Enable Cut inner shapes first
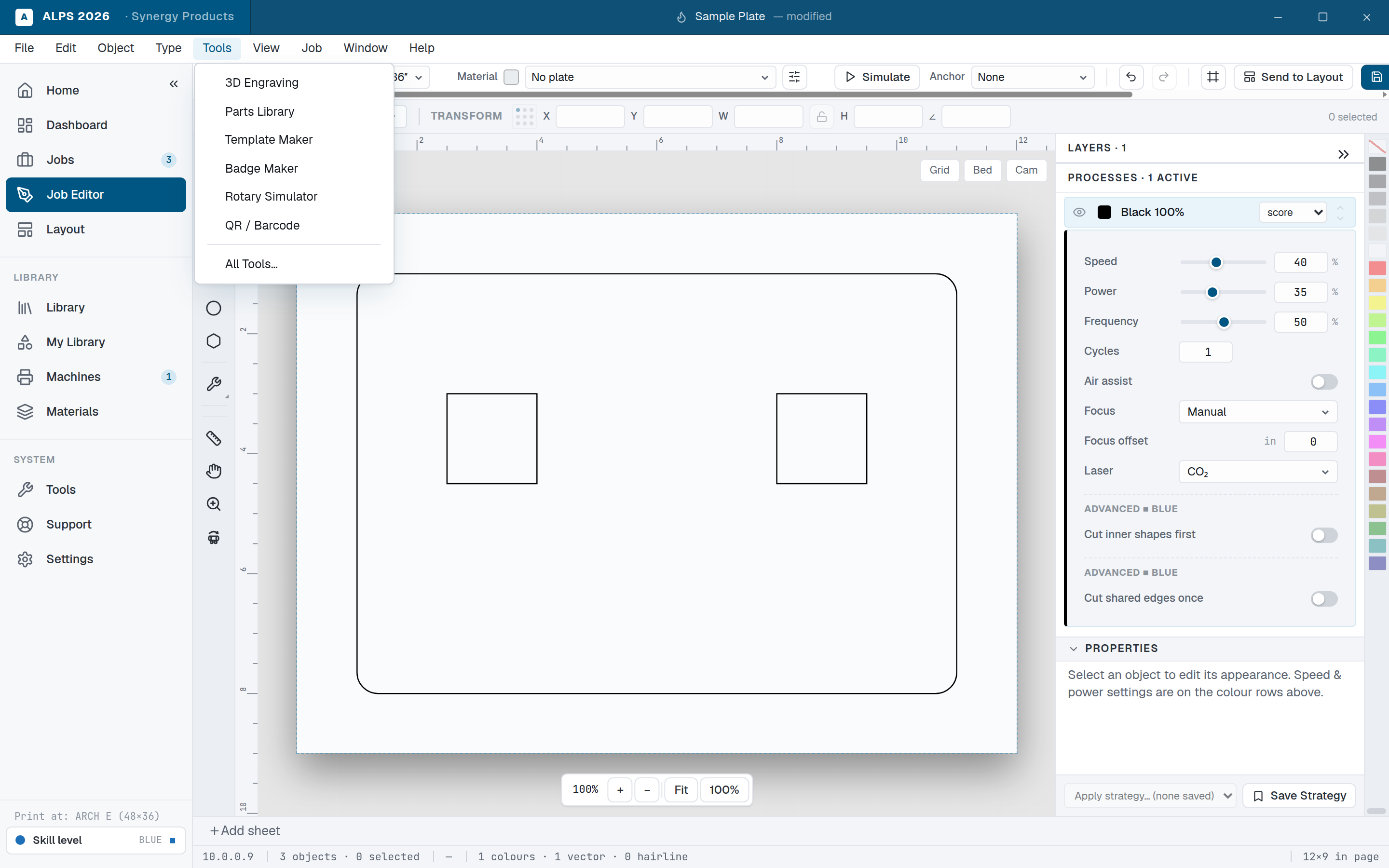The width and height of the screenshot is (1389, 868). [1324, 535]
